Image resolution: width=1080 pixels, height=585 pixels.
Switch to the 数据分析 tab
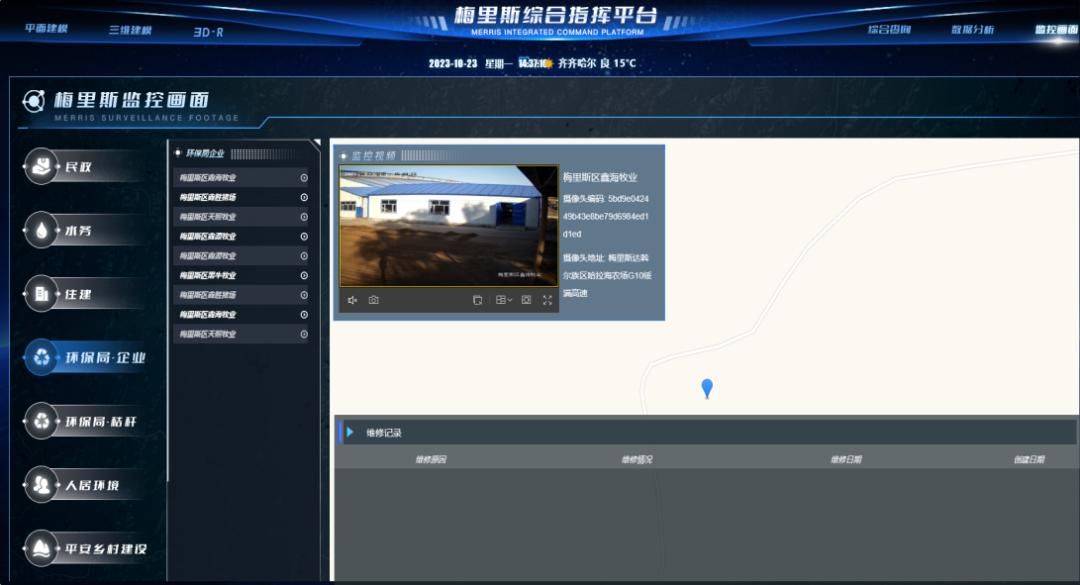point(972,30)
